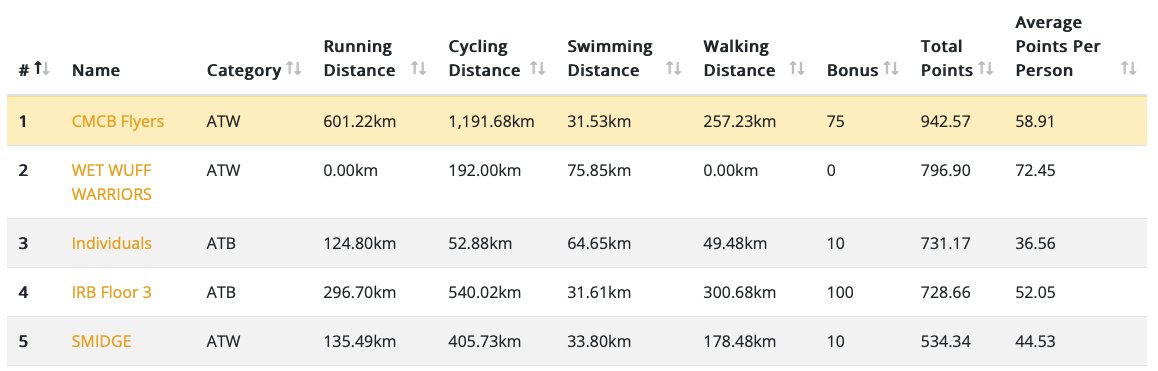Click the Category header label
Viewport: 1158px width, 371px height.
tap(244, 71)
